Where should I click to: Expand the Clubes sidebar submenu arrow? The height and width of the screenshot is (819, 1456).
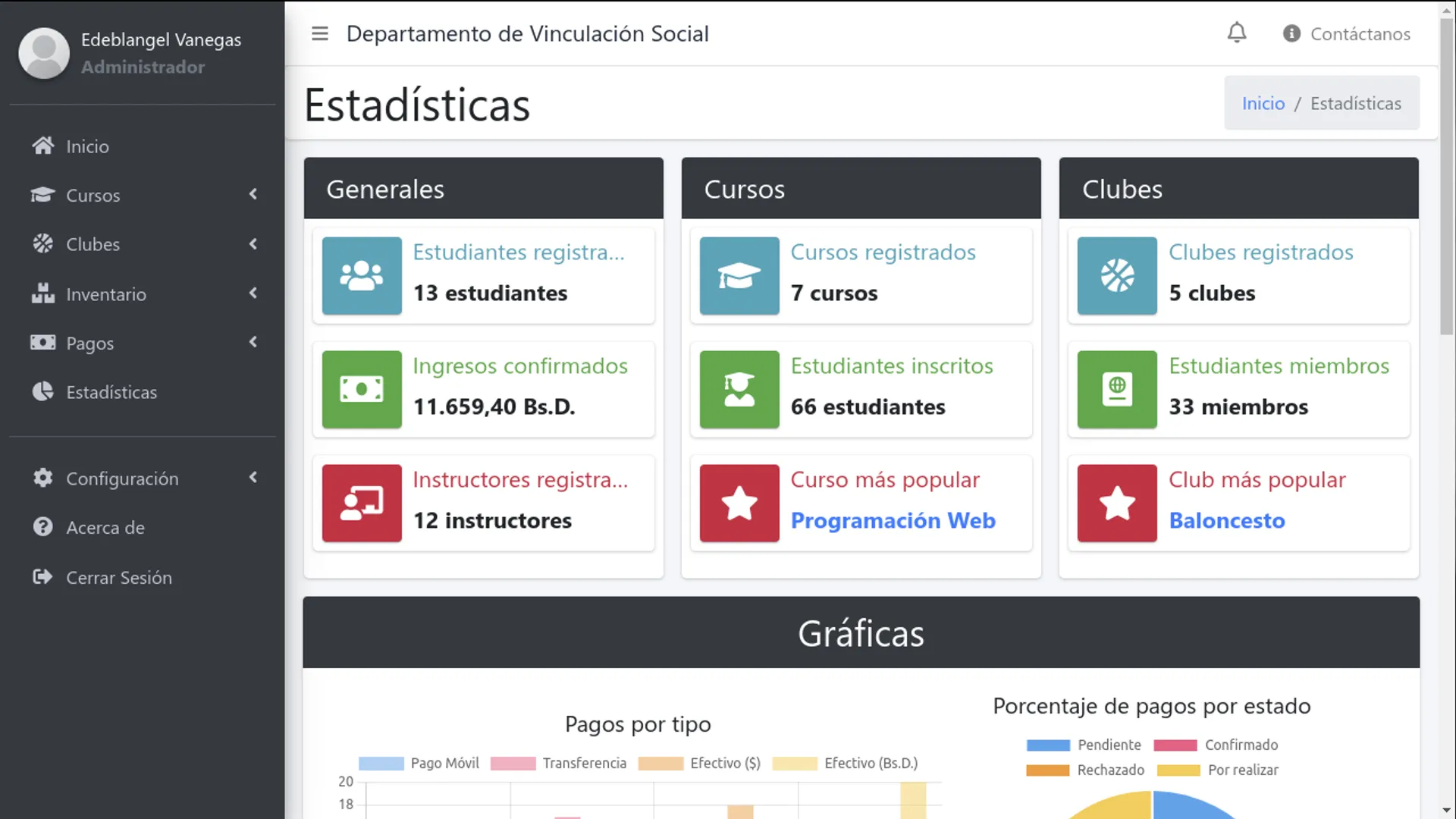click(x=253, y=244)
